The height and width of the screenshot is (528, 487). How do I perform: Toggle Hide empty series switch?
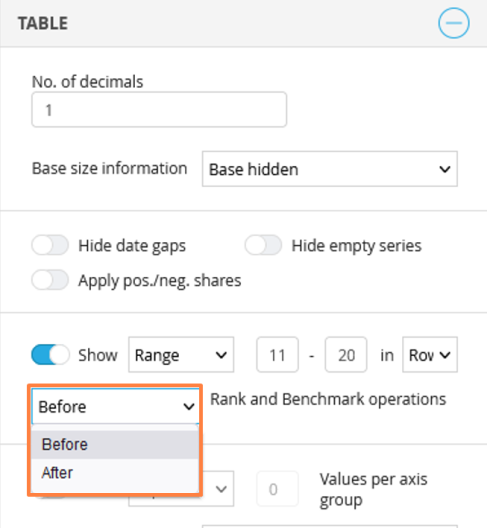[x=263, y=245]
